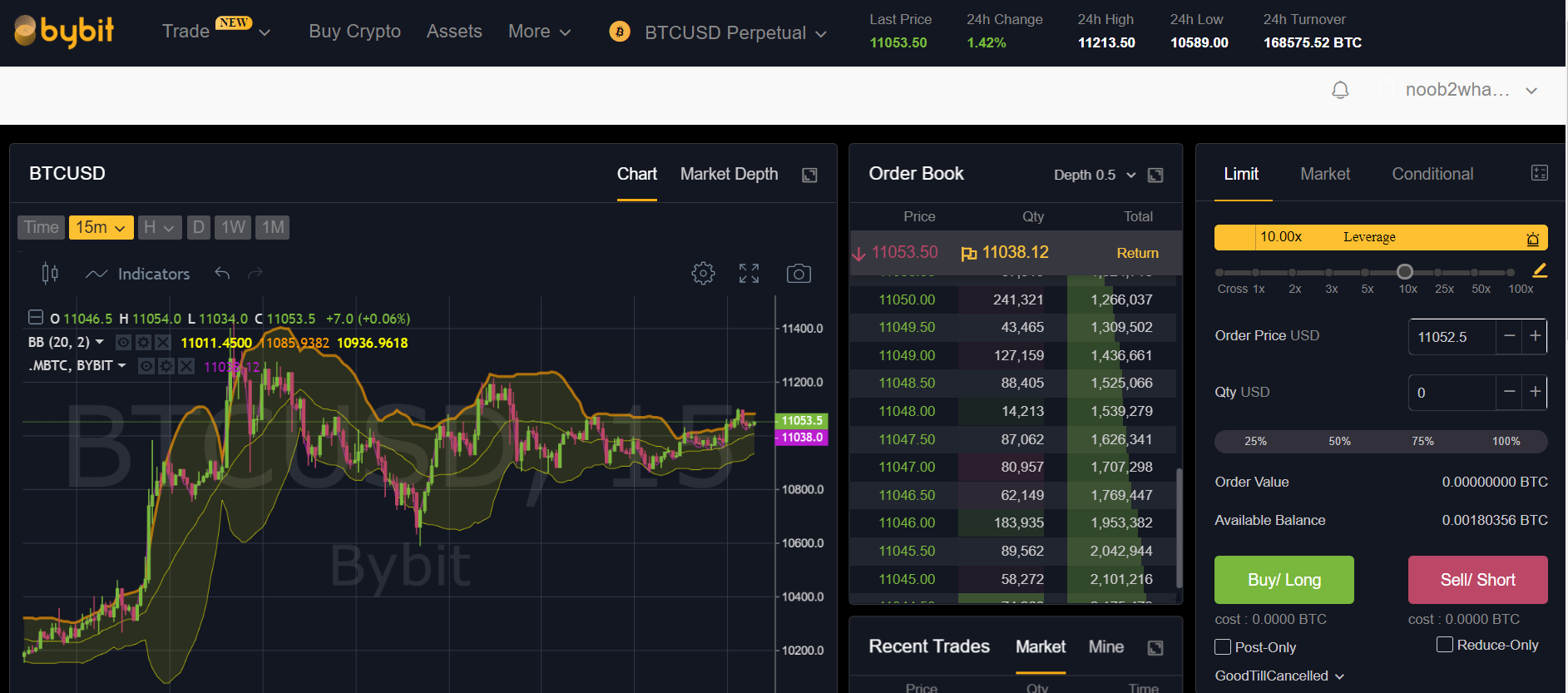Image resolution: width=1568 pixels, height=693 pixels.
Task: Open BB indicator settings gear
Action: [x=143, y=342]
